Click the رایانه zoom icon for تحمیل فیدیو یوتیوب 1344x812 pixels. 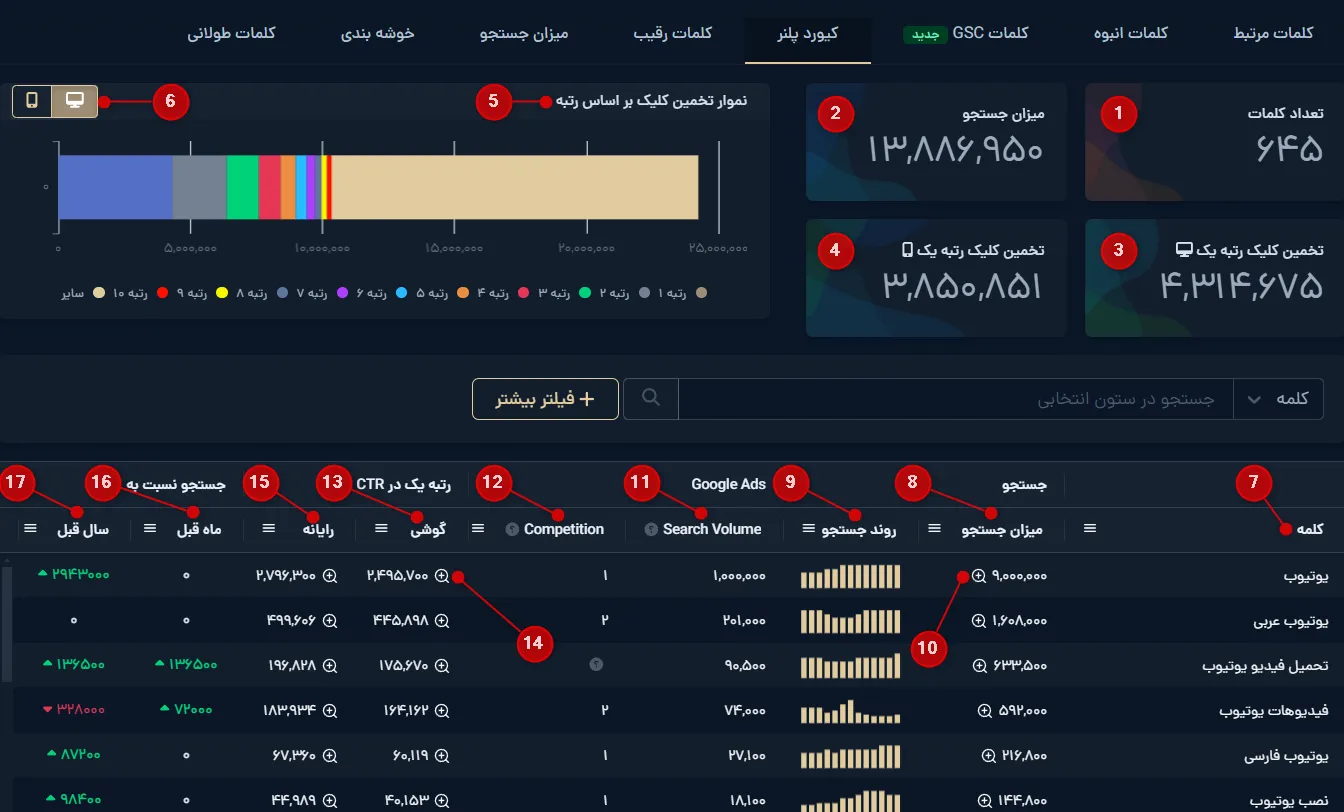[x=329, y=665]
